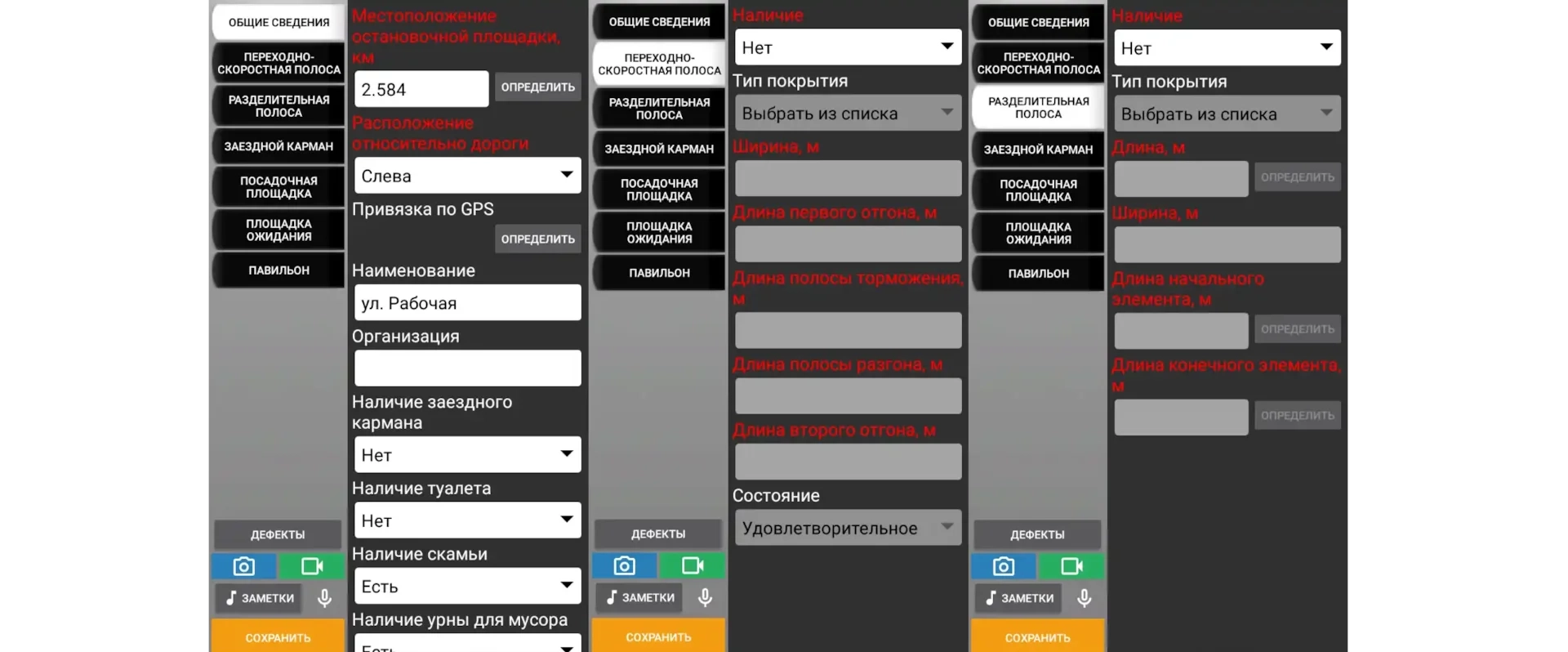This screenshot has height=652, width=1568.
Task: Open the 'Удовлетворительное' condition dropdown
Action: pos(848,528)
